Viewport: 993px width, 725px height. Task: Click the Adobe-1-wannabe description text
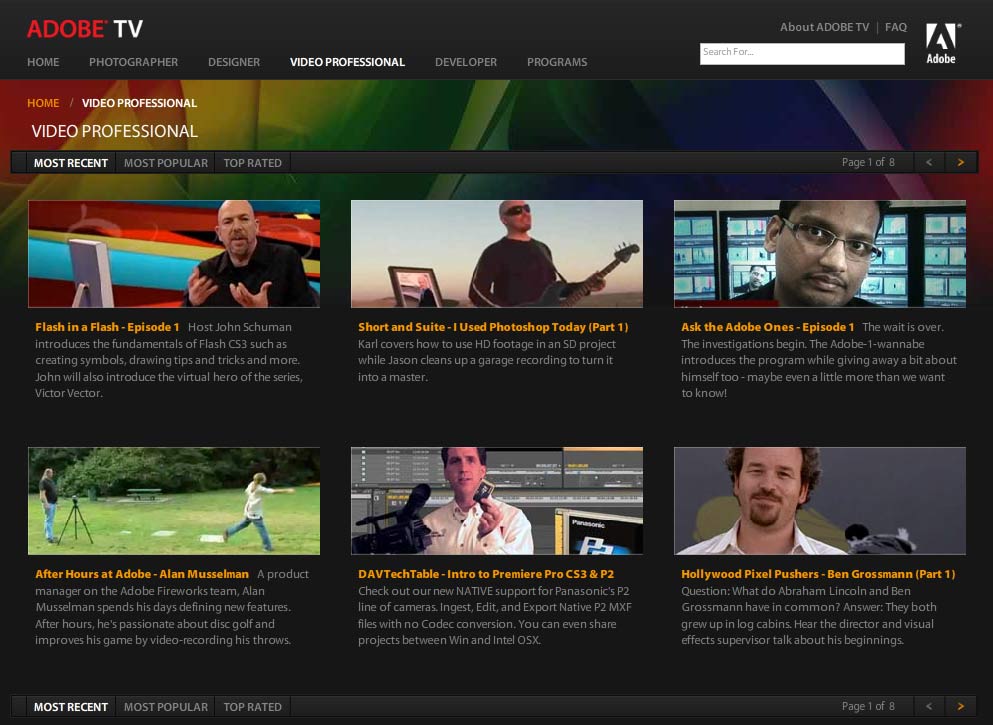point(819,360)
